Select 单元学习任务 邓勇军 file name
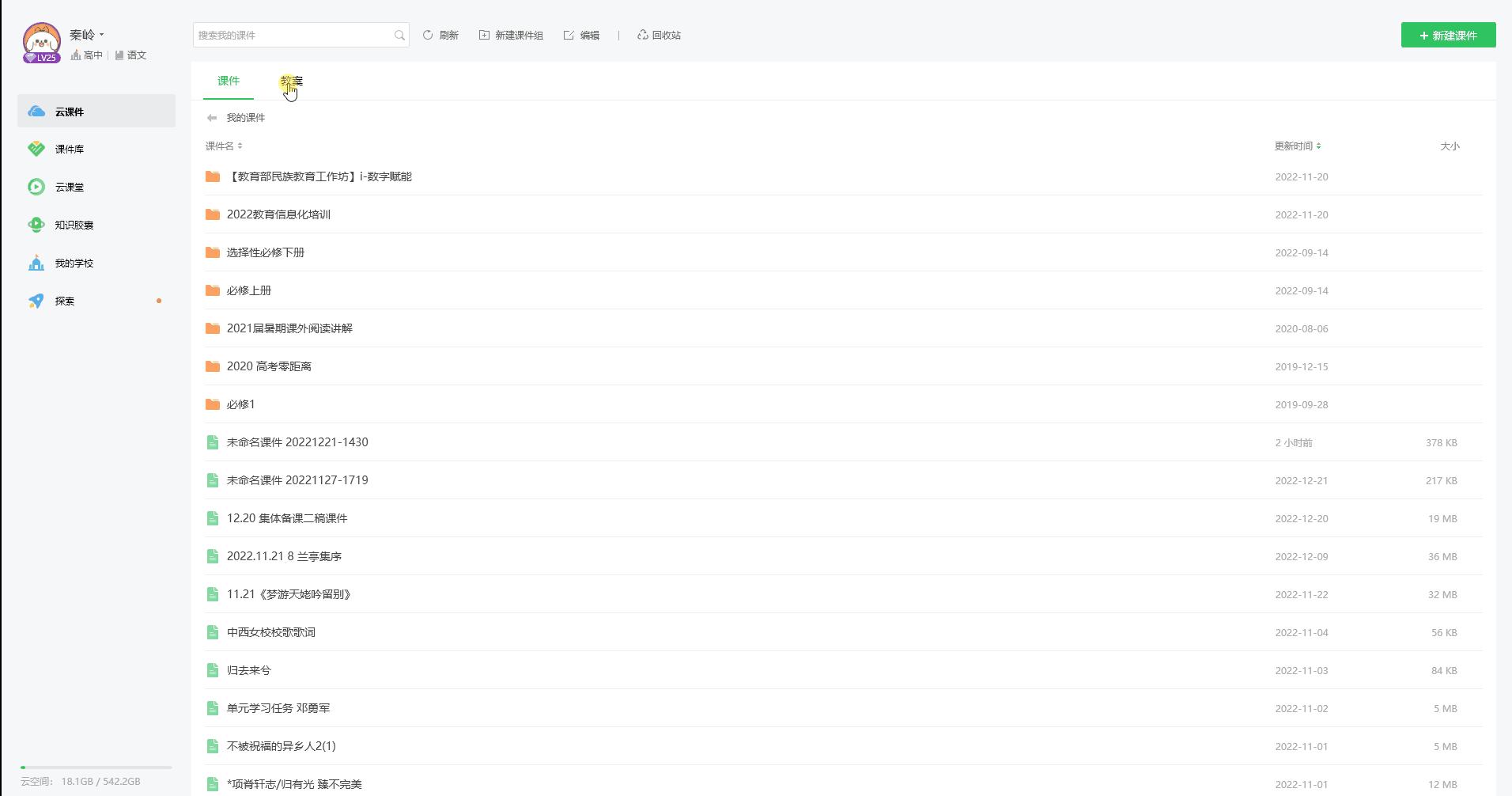Viewport: 1512px width, 796px height. (278, 708)
